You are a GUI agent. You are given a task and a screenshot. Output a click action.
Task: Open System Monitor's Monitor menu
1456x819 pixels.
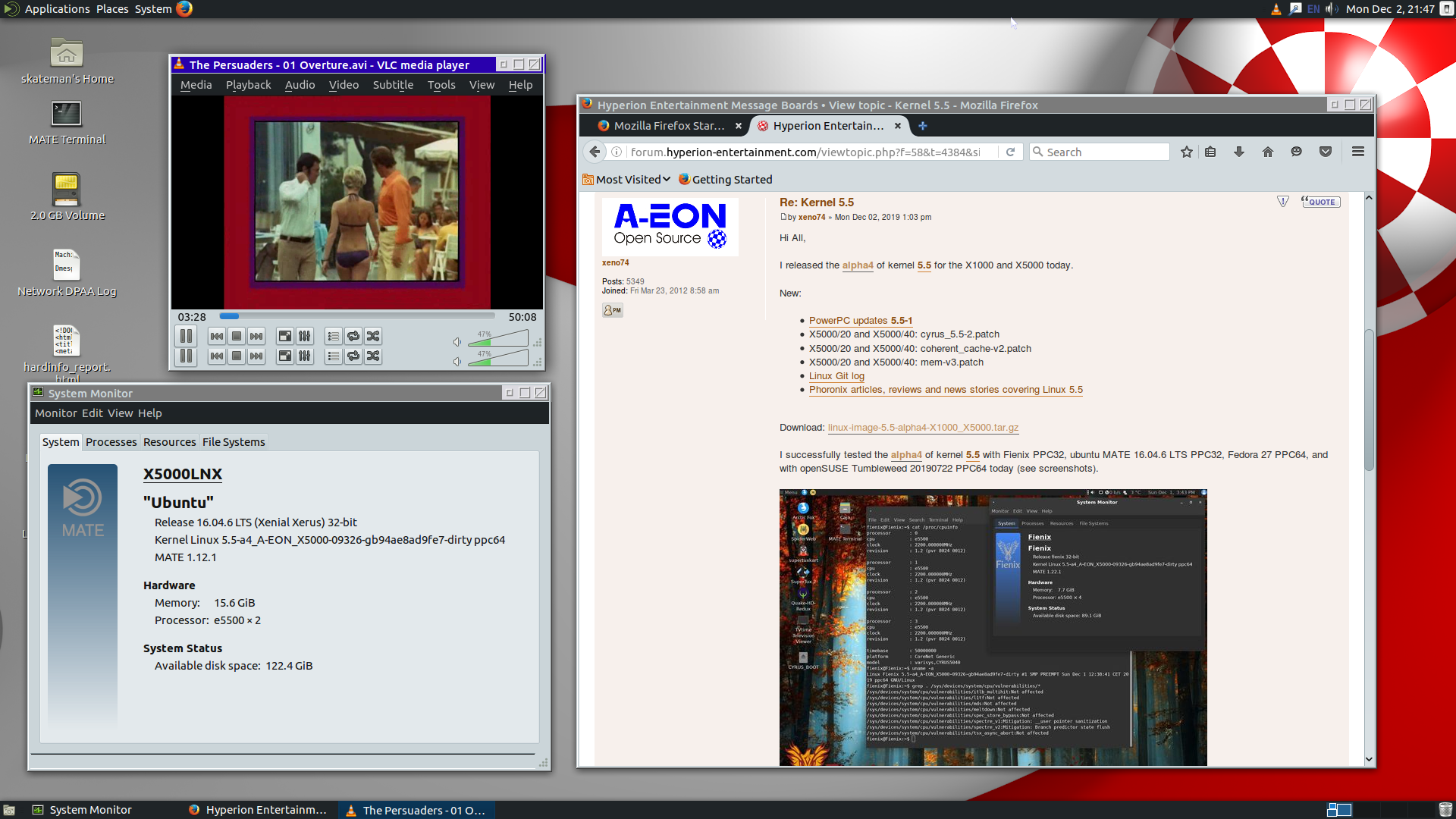56,413
